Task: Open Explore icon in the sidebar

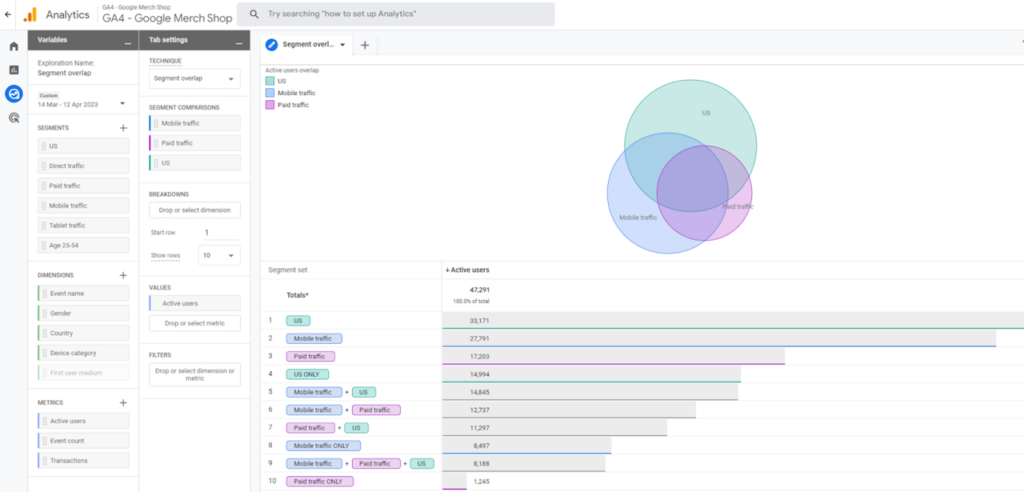Action: point(14,94)
